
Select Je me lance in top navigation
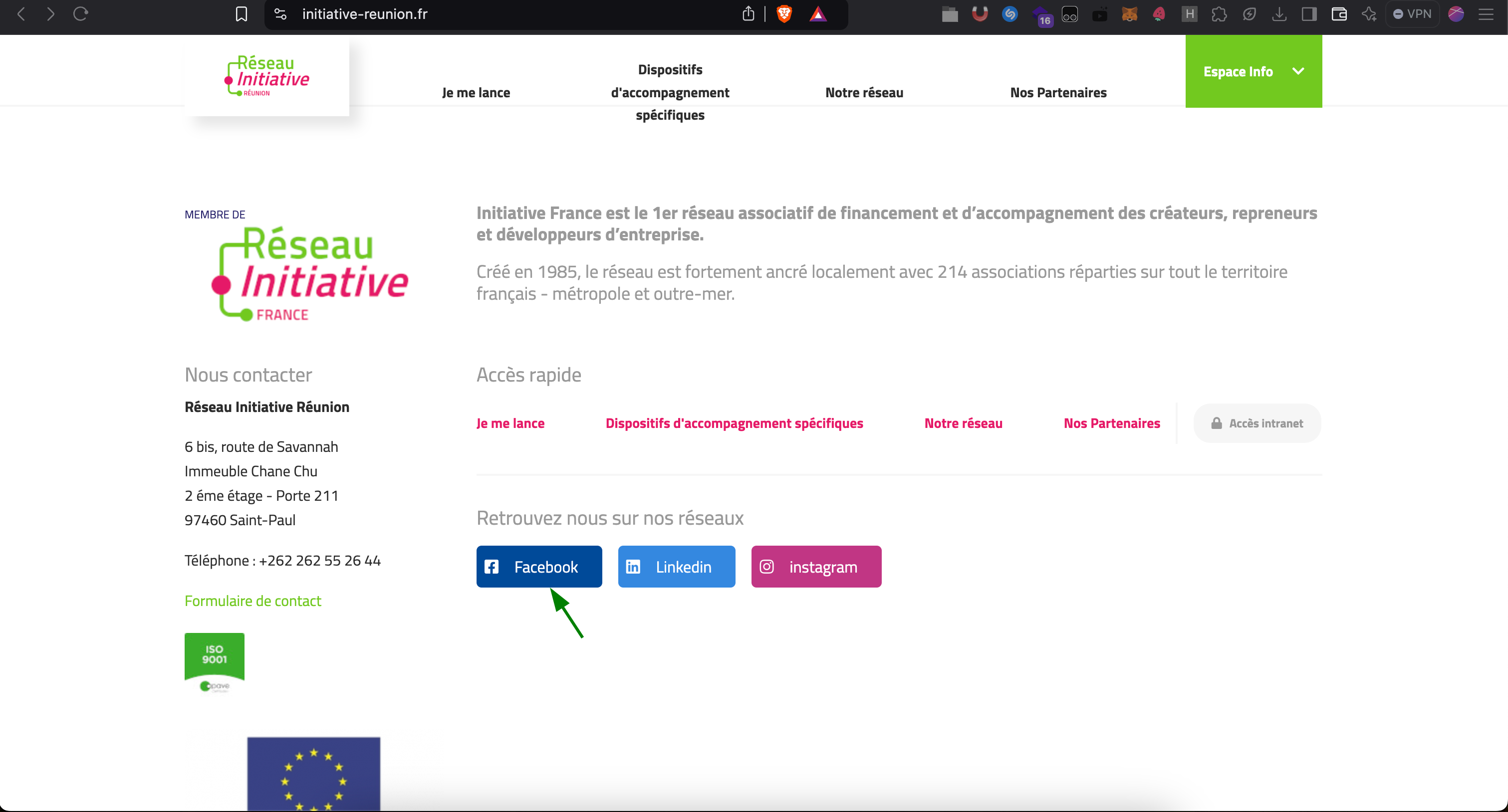click(476, 92)
